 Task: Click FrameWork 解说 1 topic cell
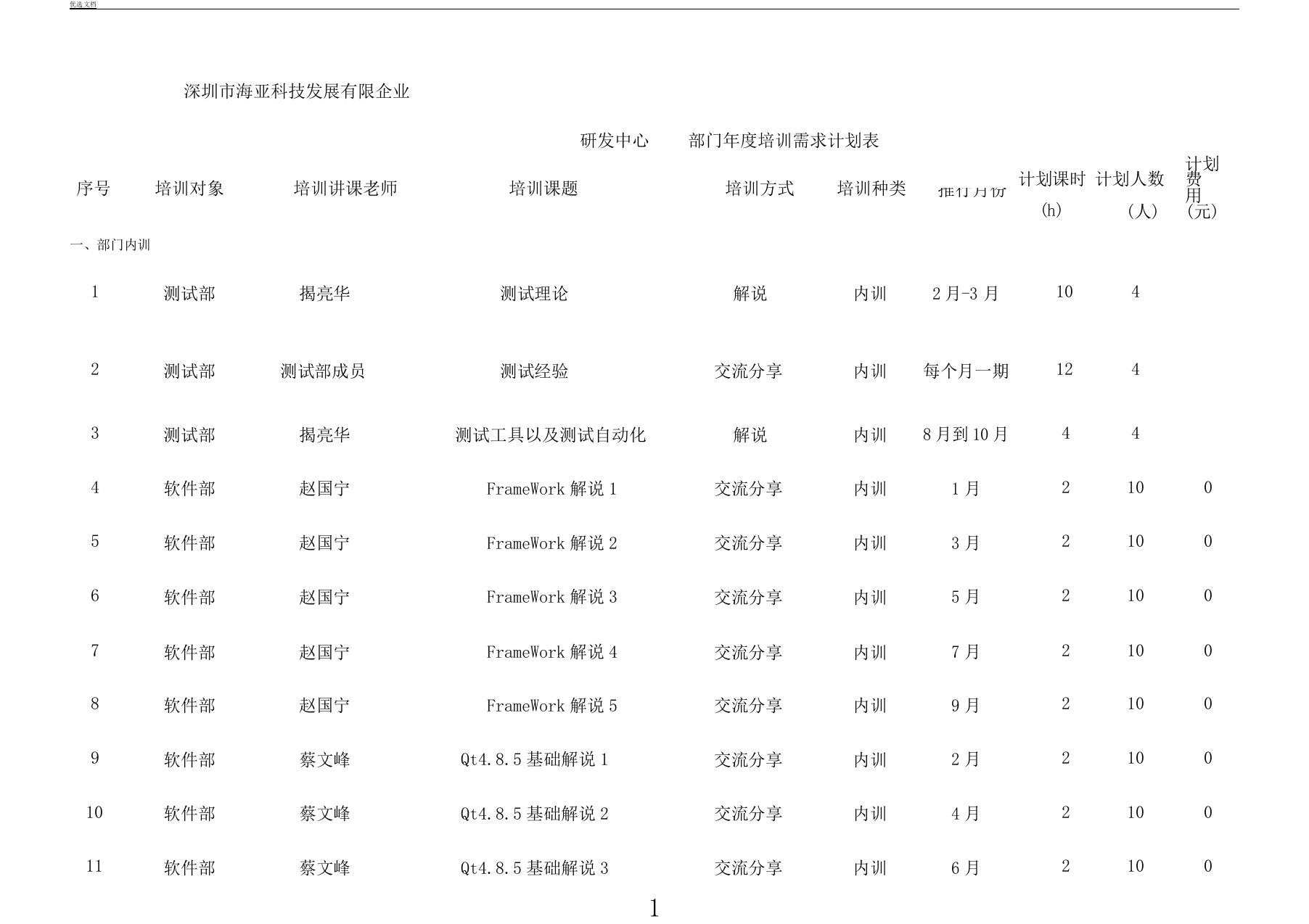pyautogui.click(x=551, y=489)
